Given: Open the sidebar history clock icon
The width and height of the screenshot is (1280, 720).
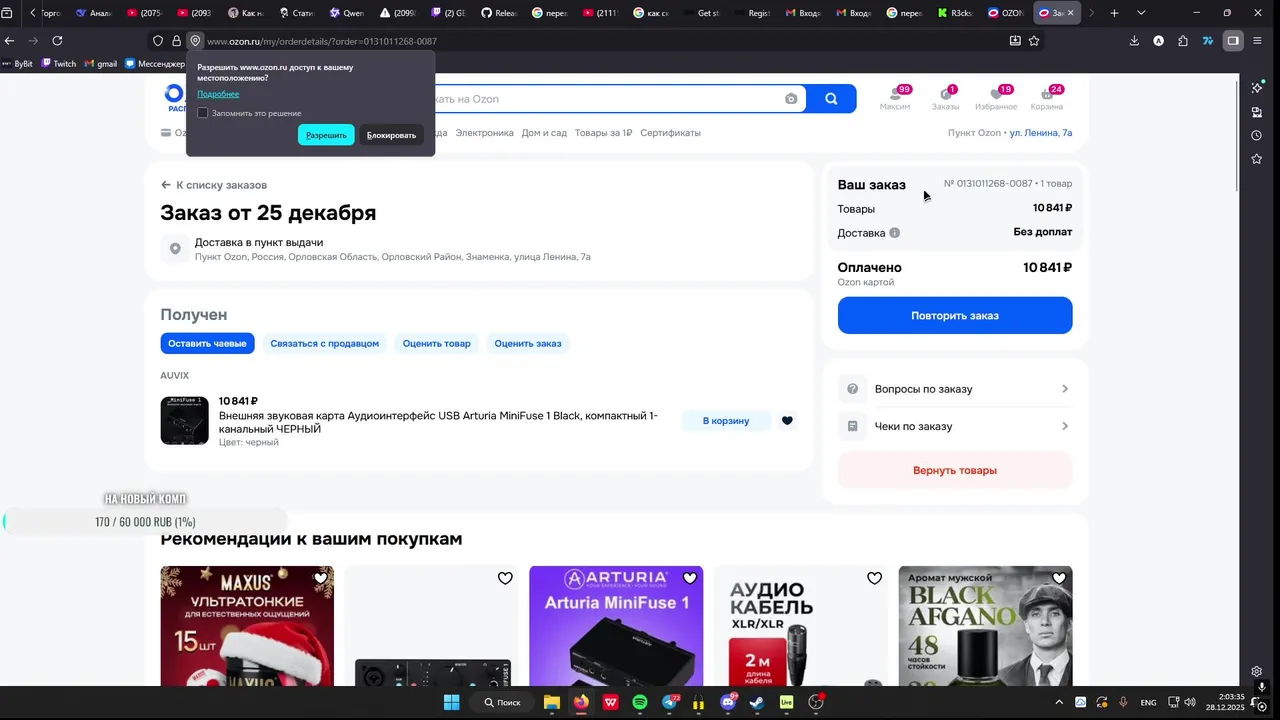Looking at the screenshot, I should point(1257,135).
